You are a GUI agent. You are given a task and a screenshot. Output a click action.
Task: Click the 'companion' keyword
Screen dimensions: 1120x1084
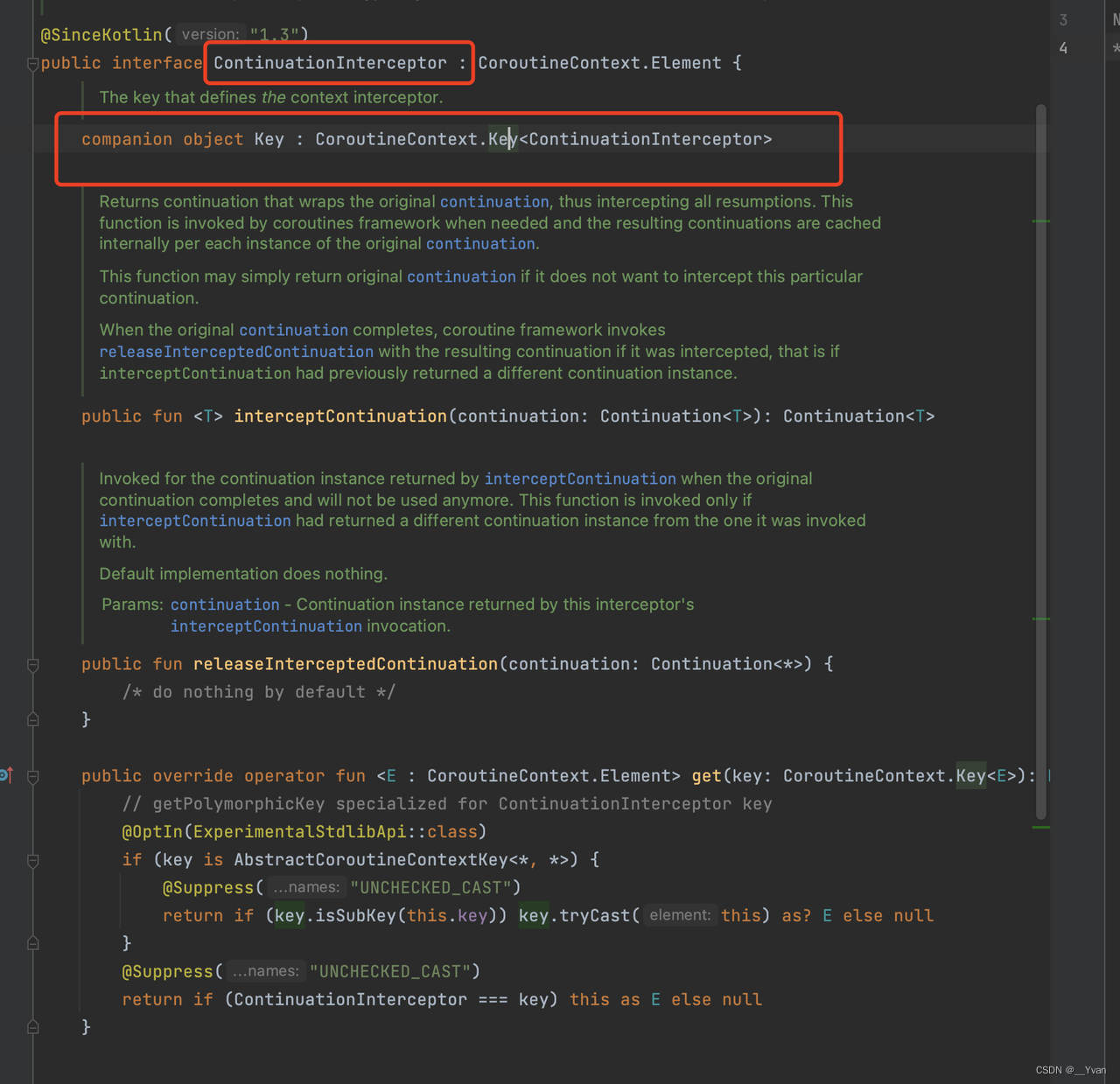127,139
